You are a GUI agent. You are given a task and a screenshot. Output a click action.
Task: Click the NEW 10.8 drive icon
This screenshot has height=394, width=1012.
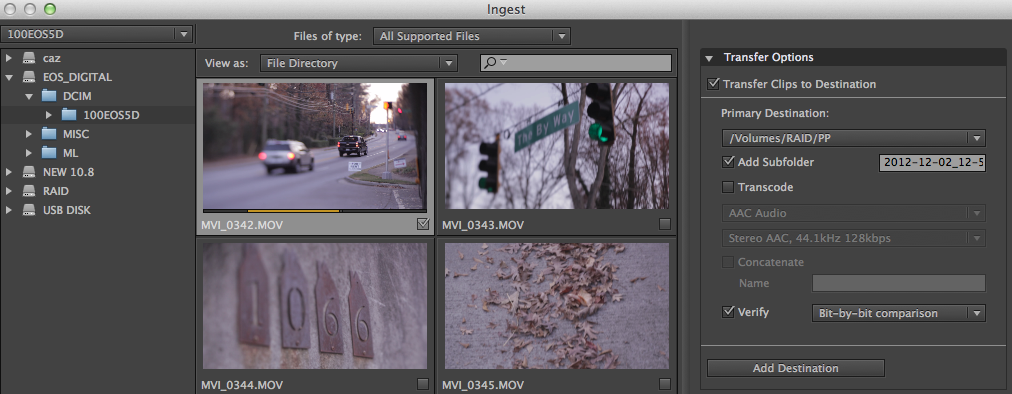29,172
